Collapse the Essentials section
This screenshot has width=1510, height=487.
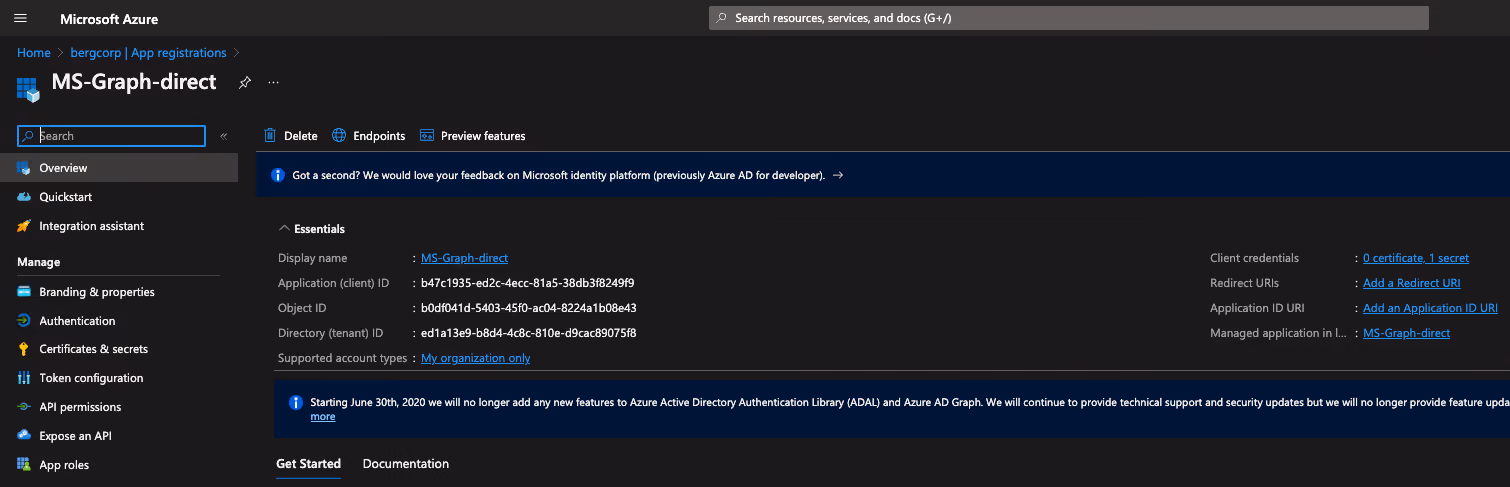312,229
